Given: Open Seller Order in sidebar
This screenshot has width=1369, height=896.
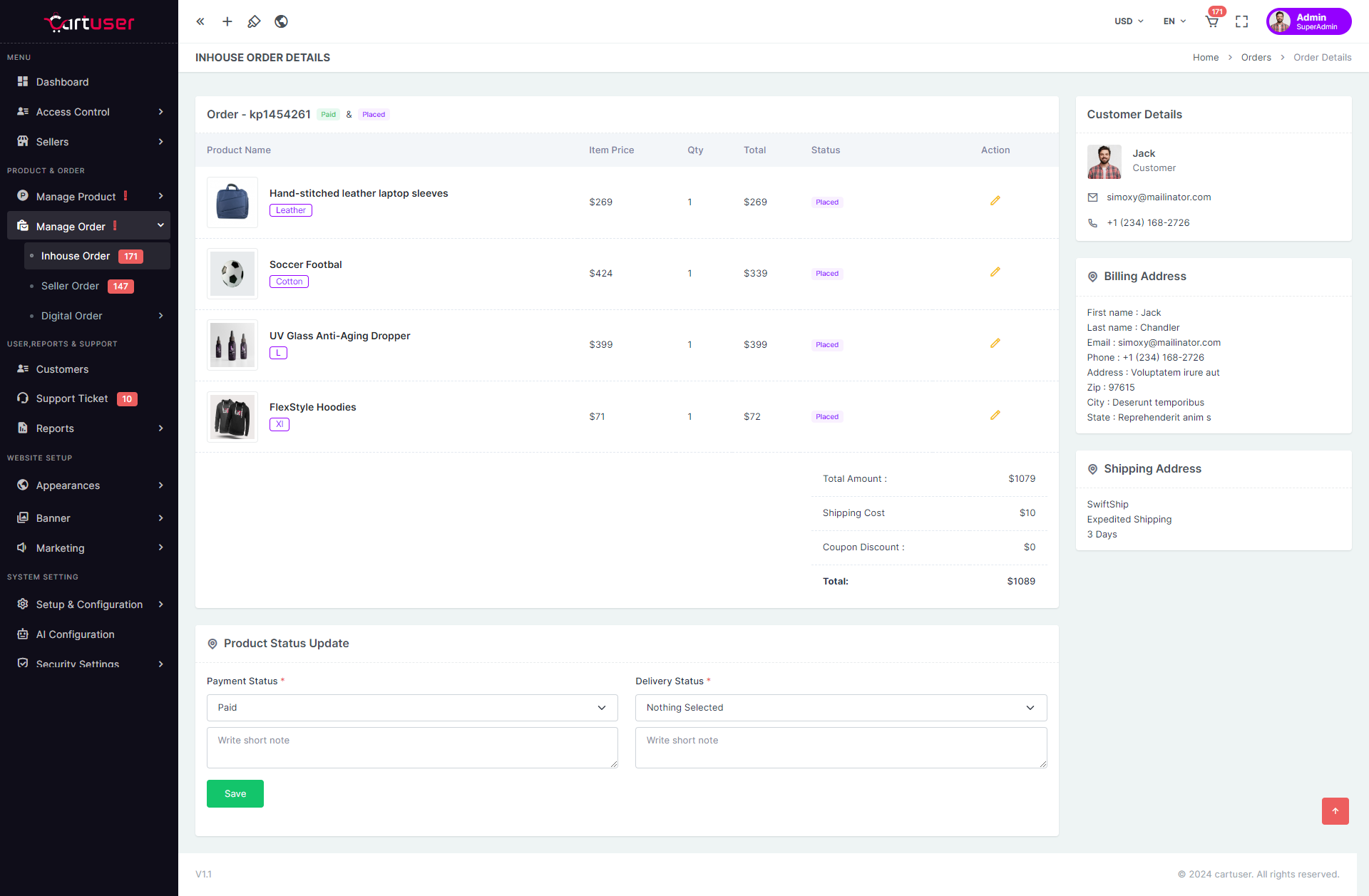Looking at the screenshot, I should point(71,286).
